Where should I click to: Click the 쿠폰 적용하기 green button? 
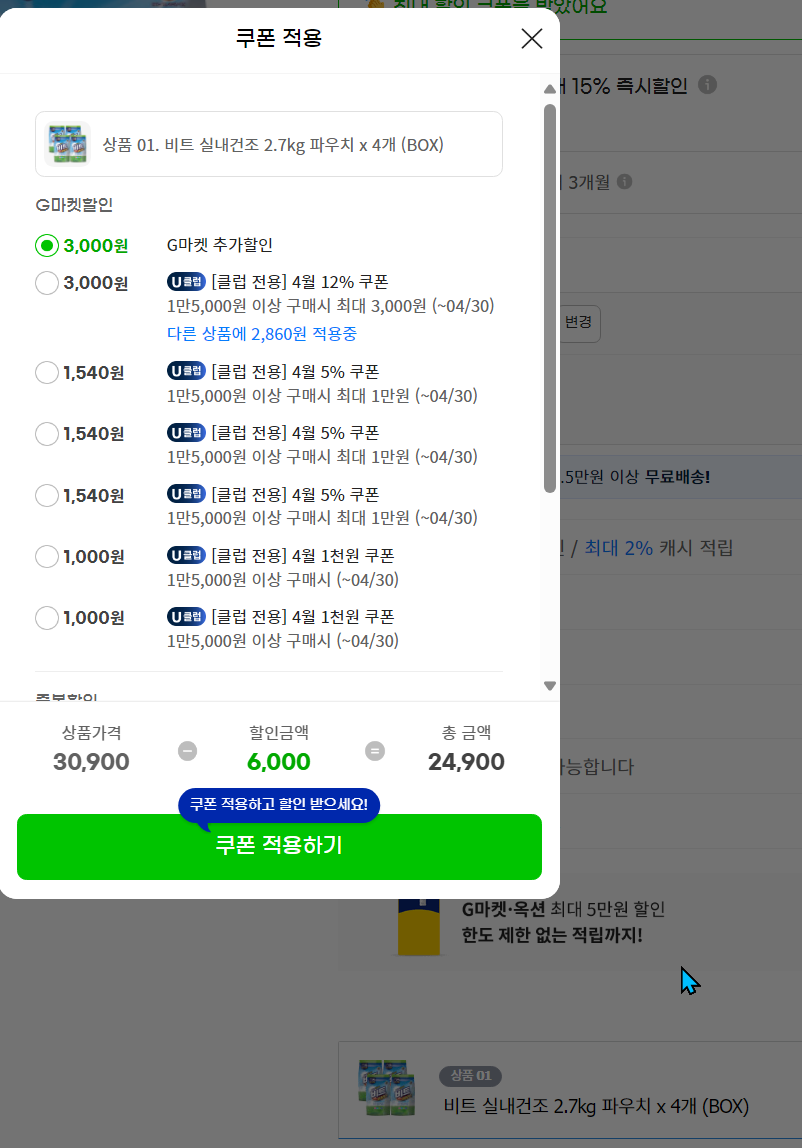pos(279,847)
